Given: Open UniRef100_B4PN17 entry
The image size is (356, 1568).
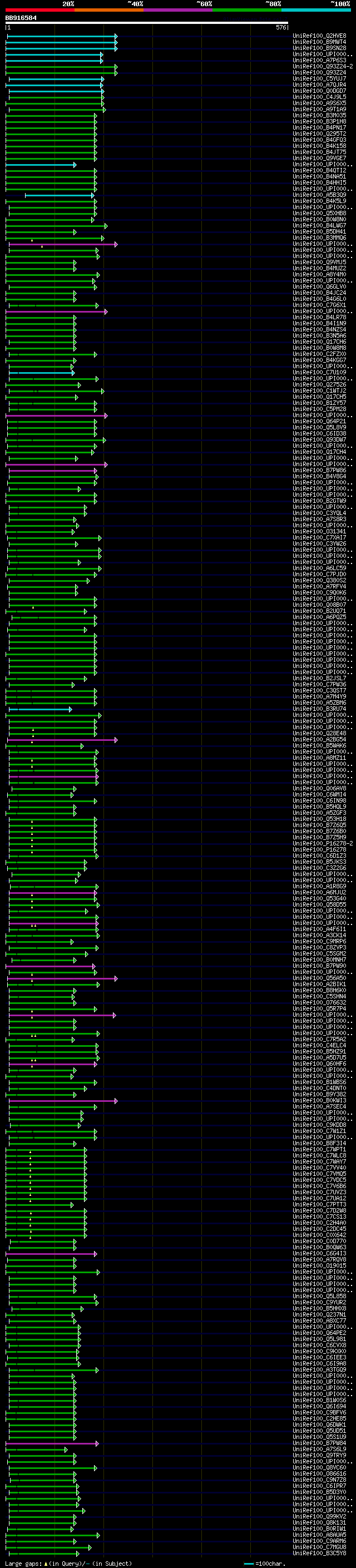Looking at the screenshot, I should pos(319,128).
